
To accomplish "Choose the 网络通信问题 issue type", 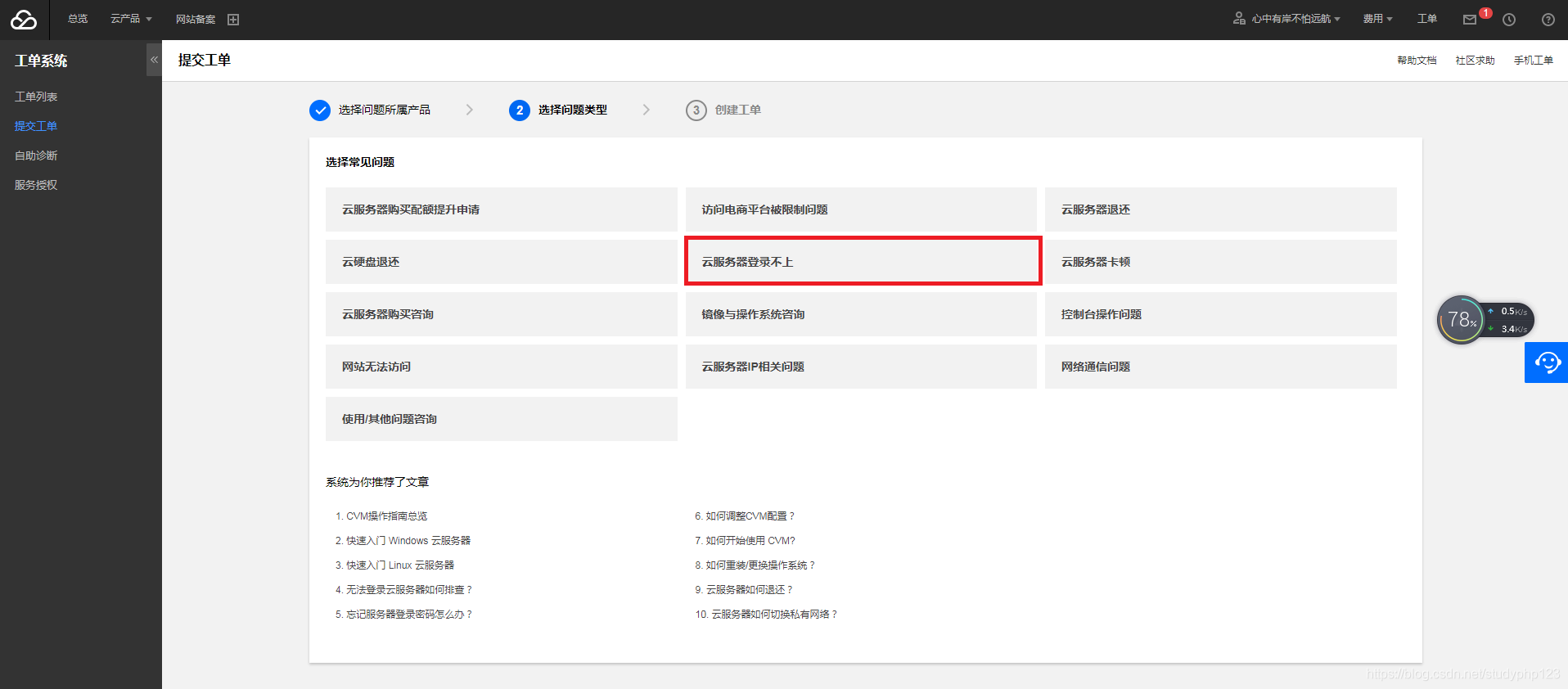I will [x=1221, y=367].
